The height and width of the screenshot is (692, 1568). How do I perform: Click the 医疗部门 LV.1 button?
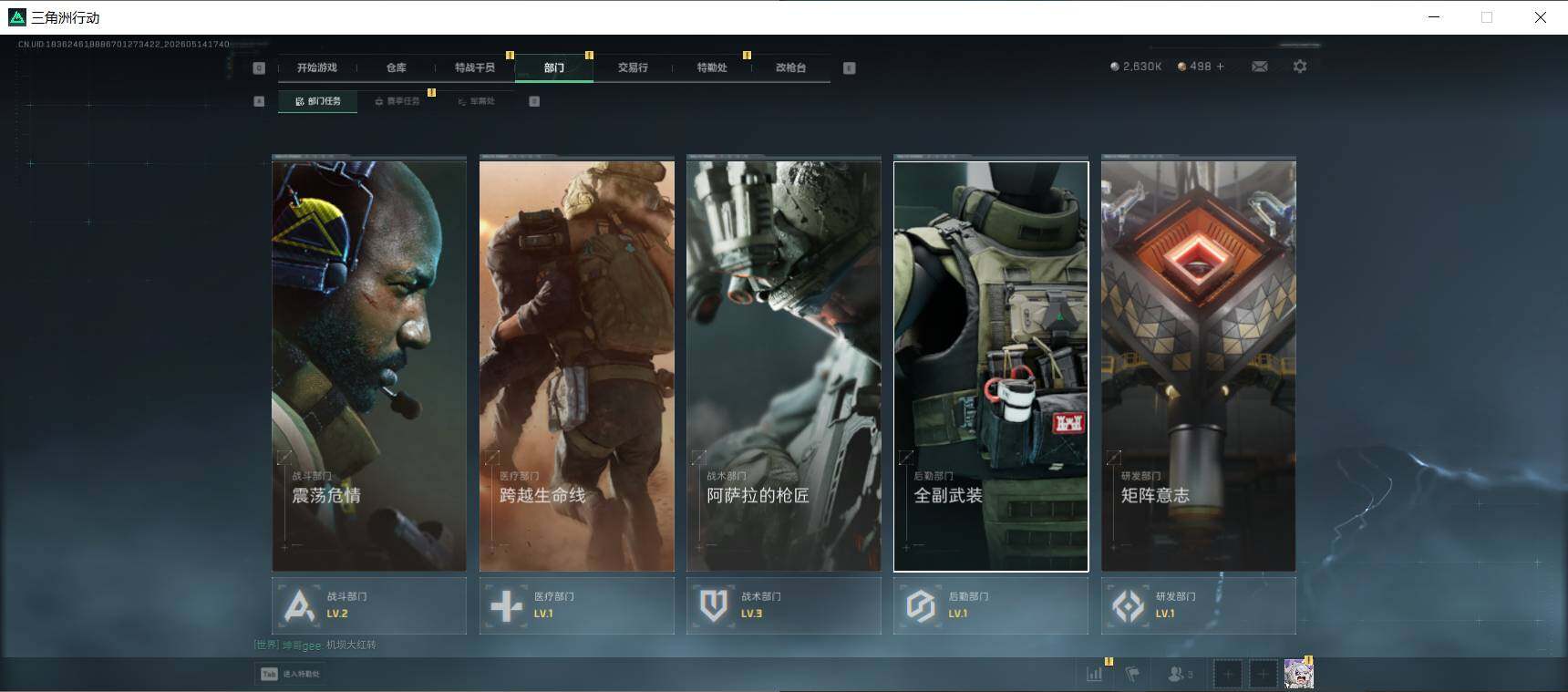(577, 605)
